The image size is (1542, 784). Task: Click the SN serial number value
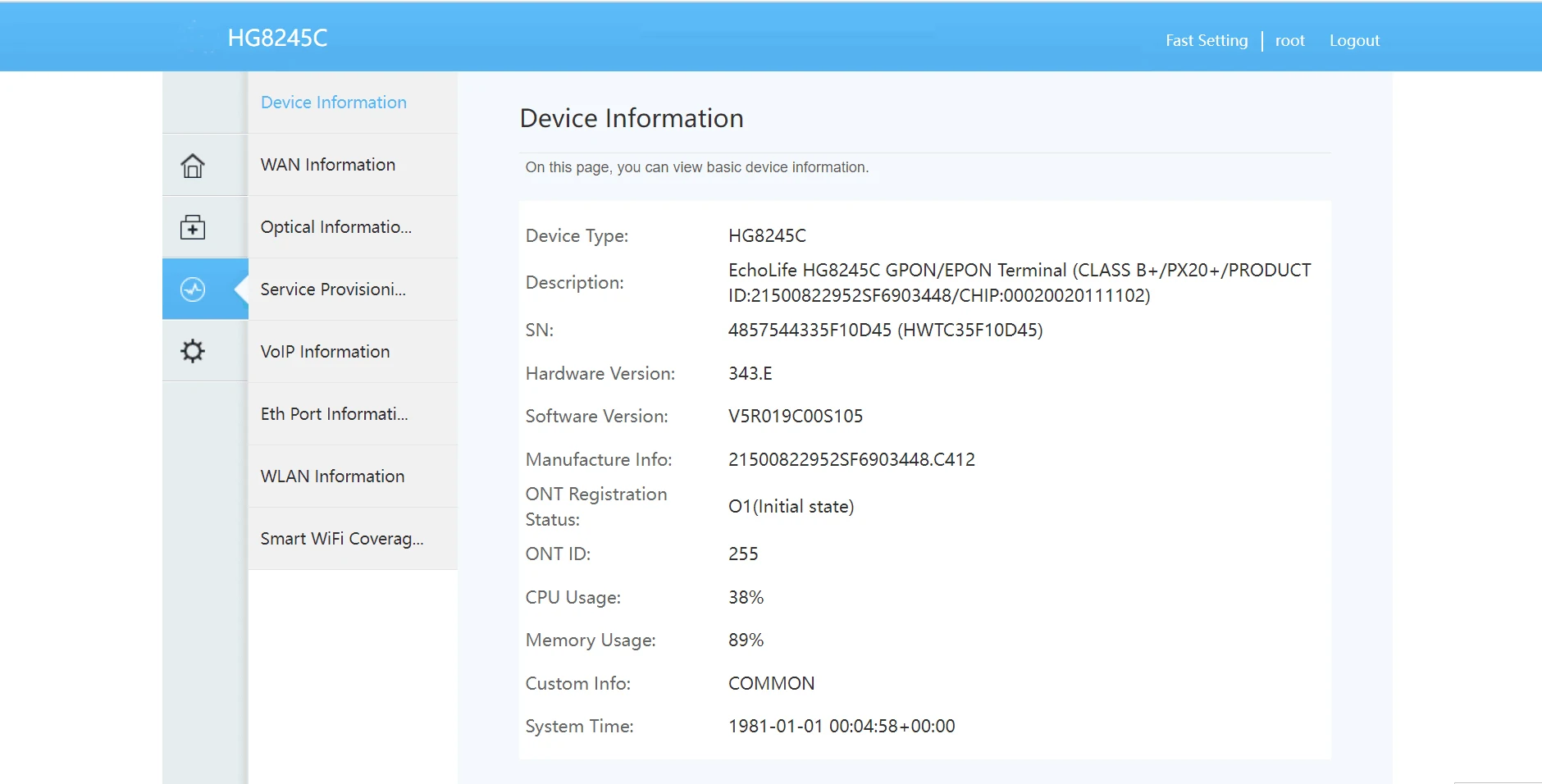tap(884, 330)
